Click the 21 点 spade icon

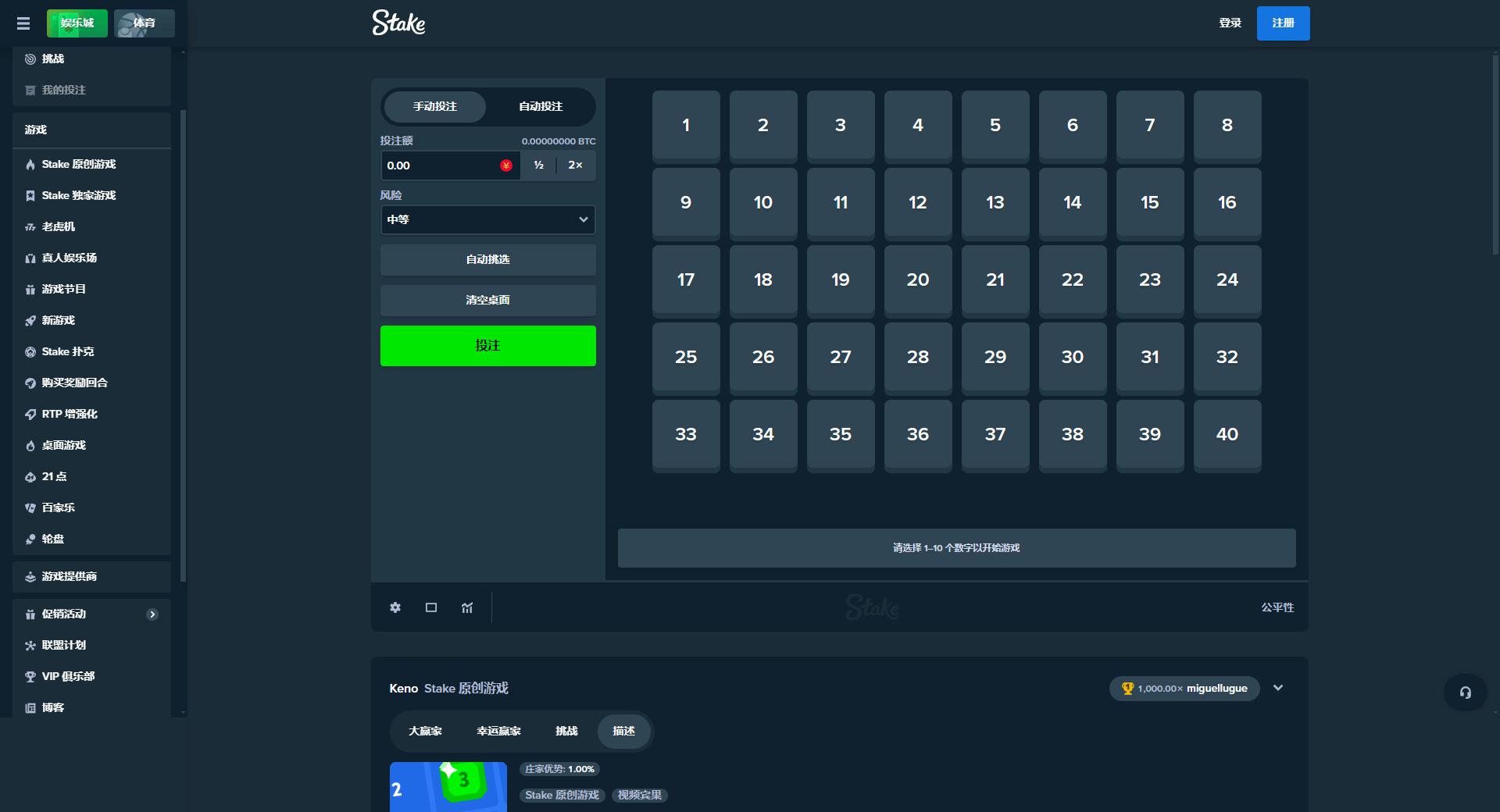tap(30, 476)
